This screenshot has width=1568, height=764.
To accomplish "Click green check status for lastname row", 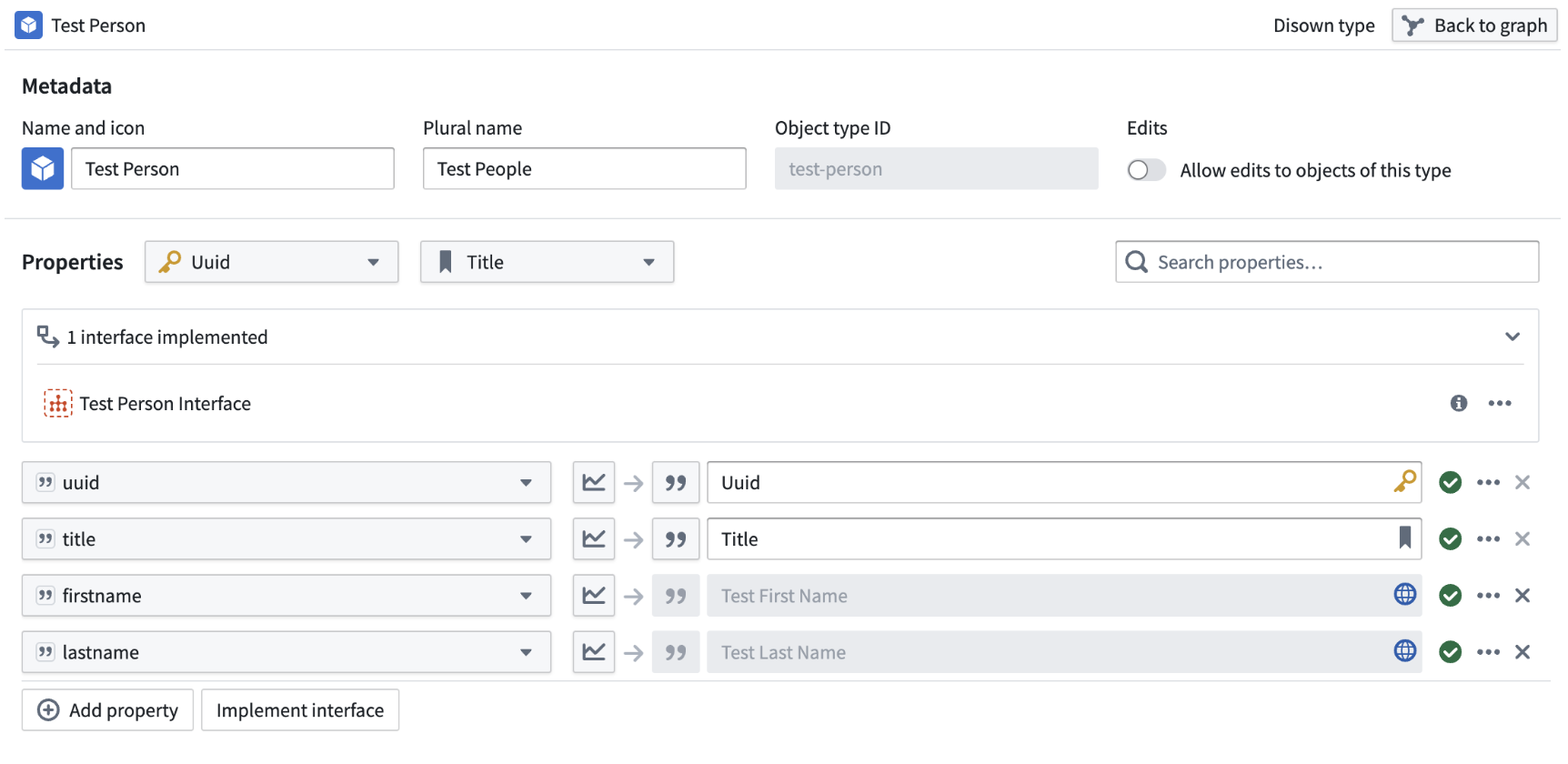I will click(x=1451, y=651).
